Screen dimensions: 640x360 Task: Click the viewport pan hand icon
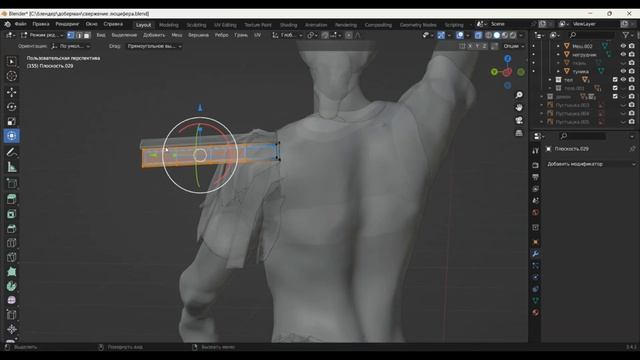coord(519,108)
